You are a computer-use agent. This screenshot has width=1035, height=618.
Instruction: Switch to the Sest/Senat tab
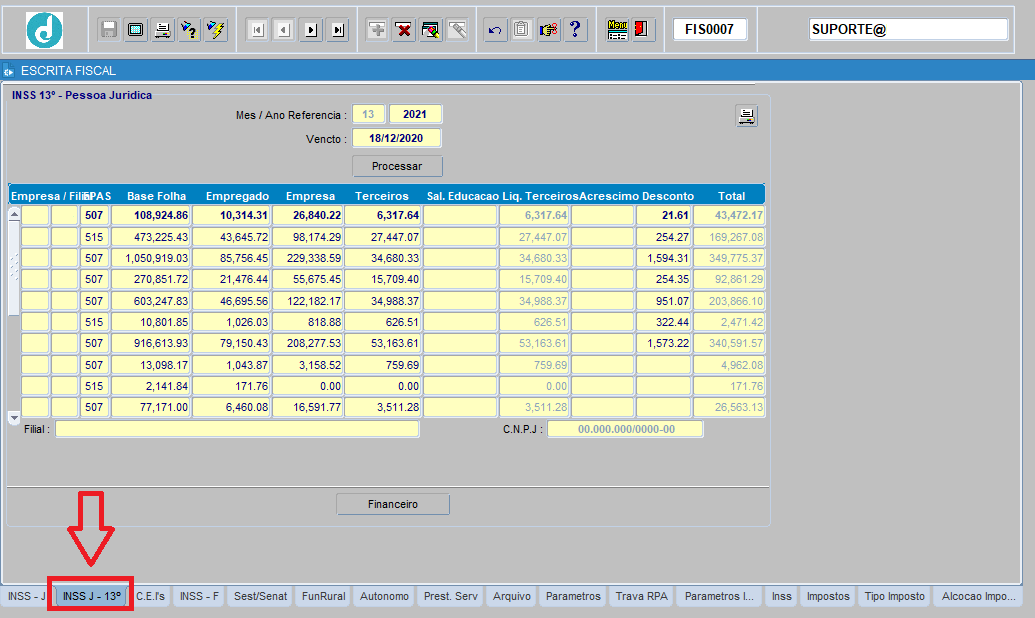tap(259, 595)
